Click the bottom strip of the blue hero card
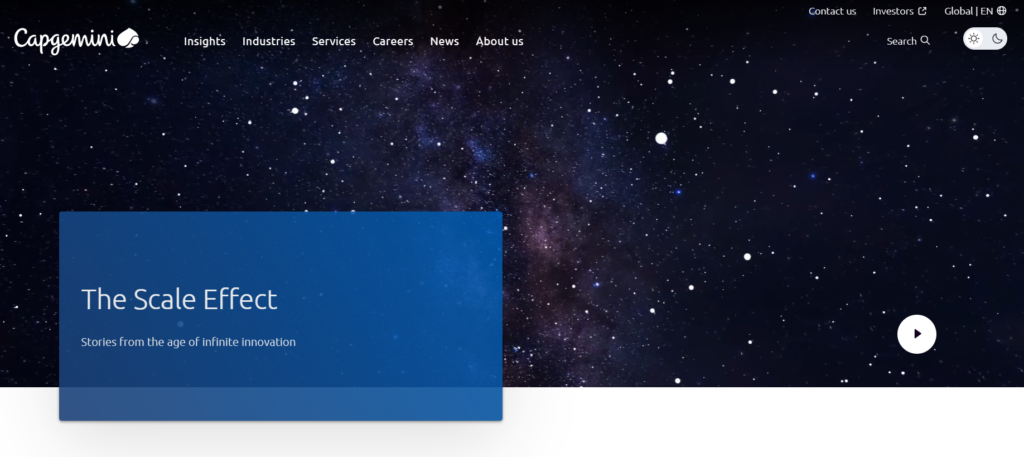 coord(280,404)
